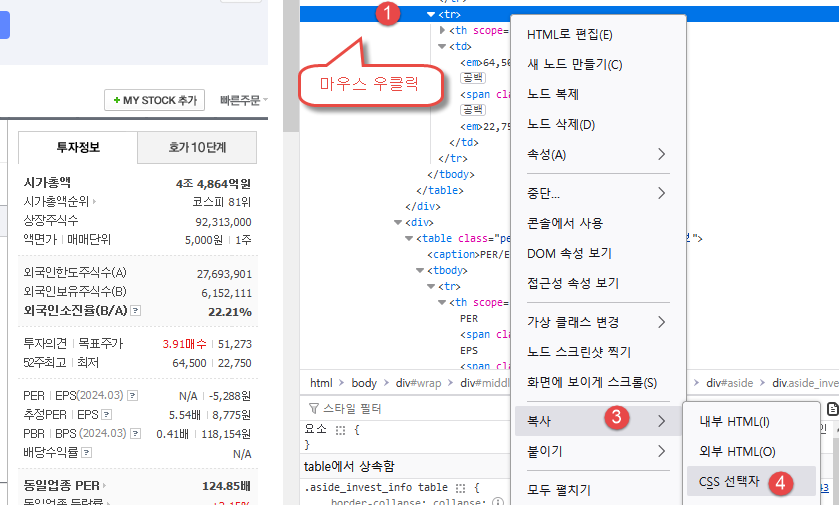Viewport: 839px width, 505px height.
Task: Open help icon beside PER EPS(2024.03)
Action: click(x=133, y=395)
